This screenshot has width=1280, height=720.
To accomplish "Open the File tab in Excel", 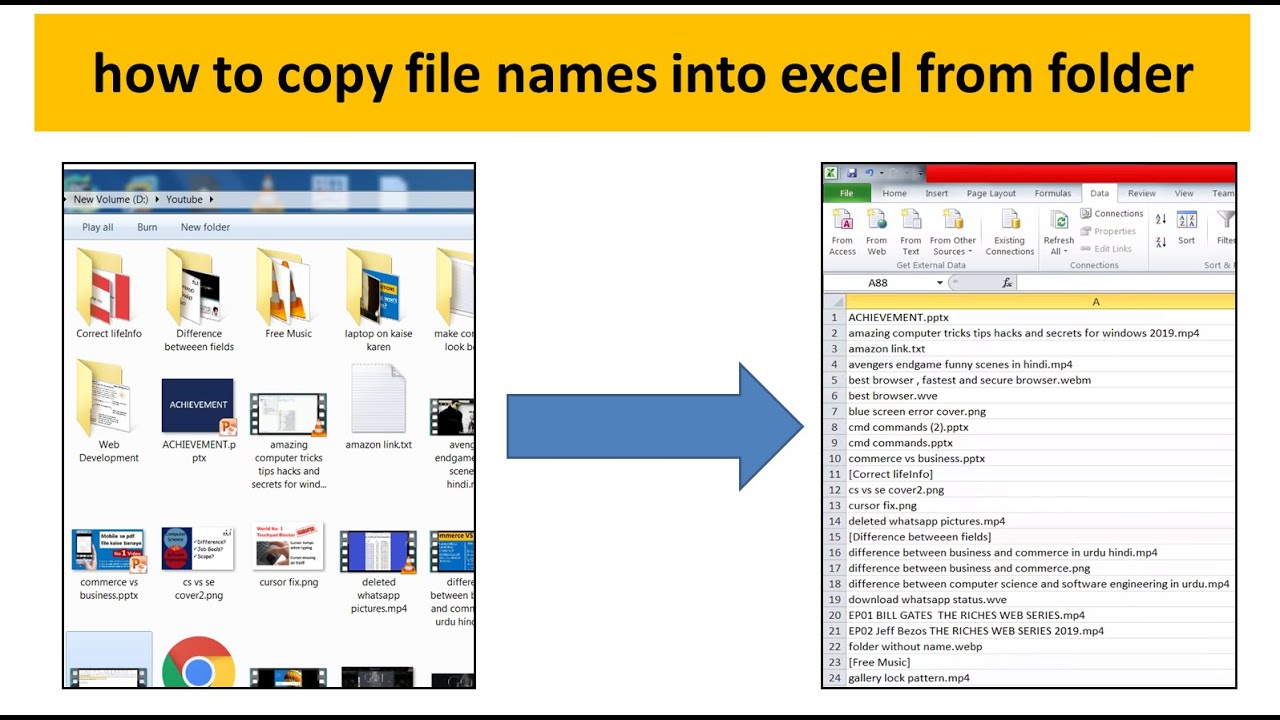I will click(847, 193).
